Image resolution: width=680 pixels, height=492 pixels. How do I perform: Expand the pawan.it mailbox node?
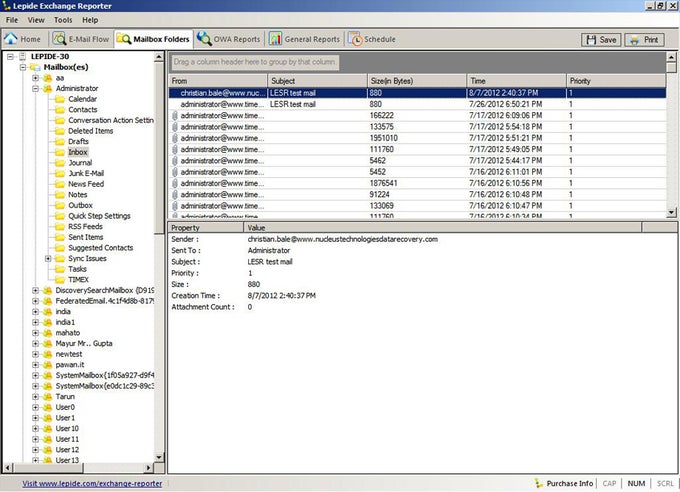[x=36, y=365]
